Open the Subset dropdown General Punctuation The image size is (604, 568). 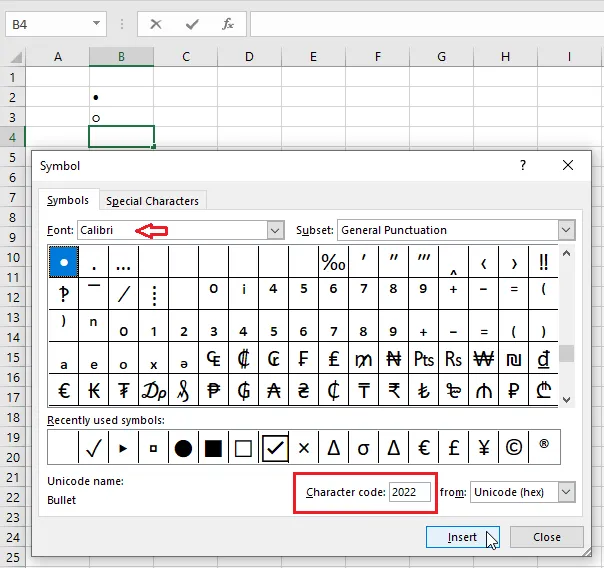point(566,230)
